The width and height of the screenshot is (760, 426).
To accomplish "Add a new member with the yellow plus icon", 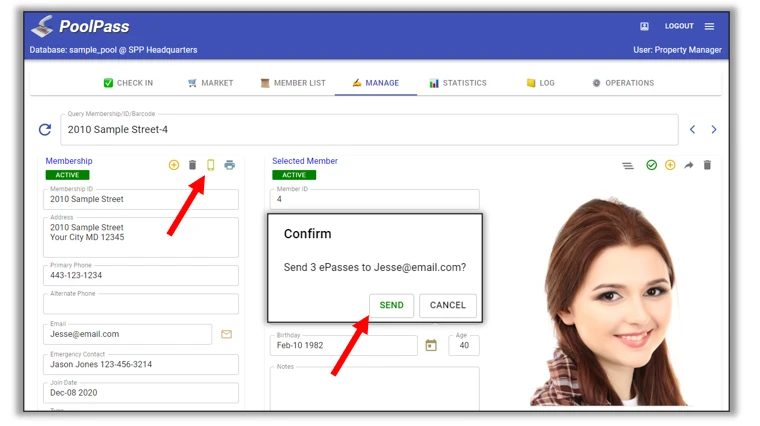I will coord(670,165).
